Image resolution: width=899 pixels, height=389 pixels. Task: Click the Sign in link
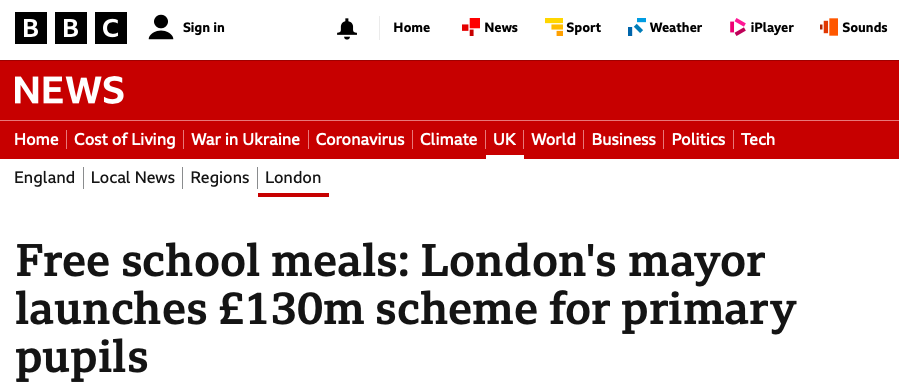(x=204, y=28)
